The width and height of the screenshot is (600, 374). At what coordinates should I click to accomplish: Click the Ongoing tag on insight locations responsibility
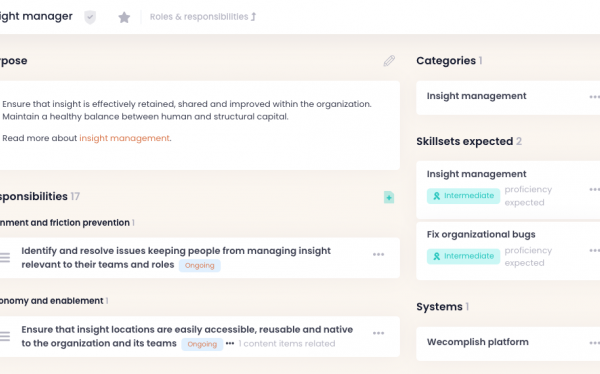pyautogui.click(x=202, y=344)
